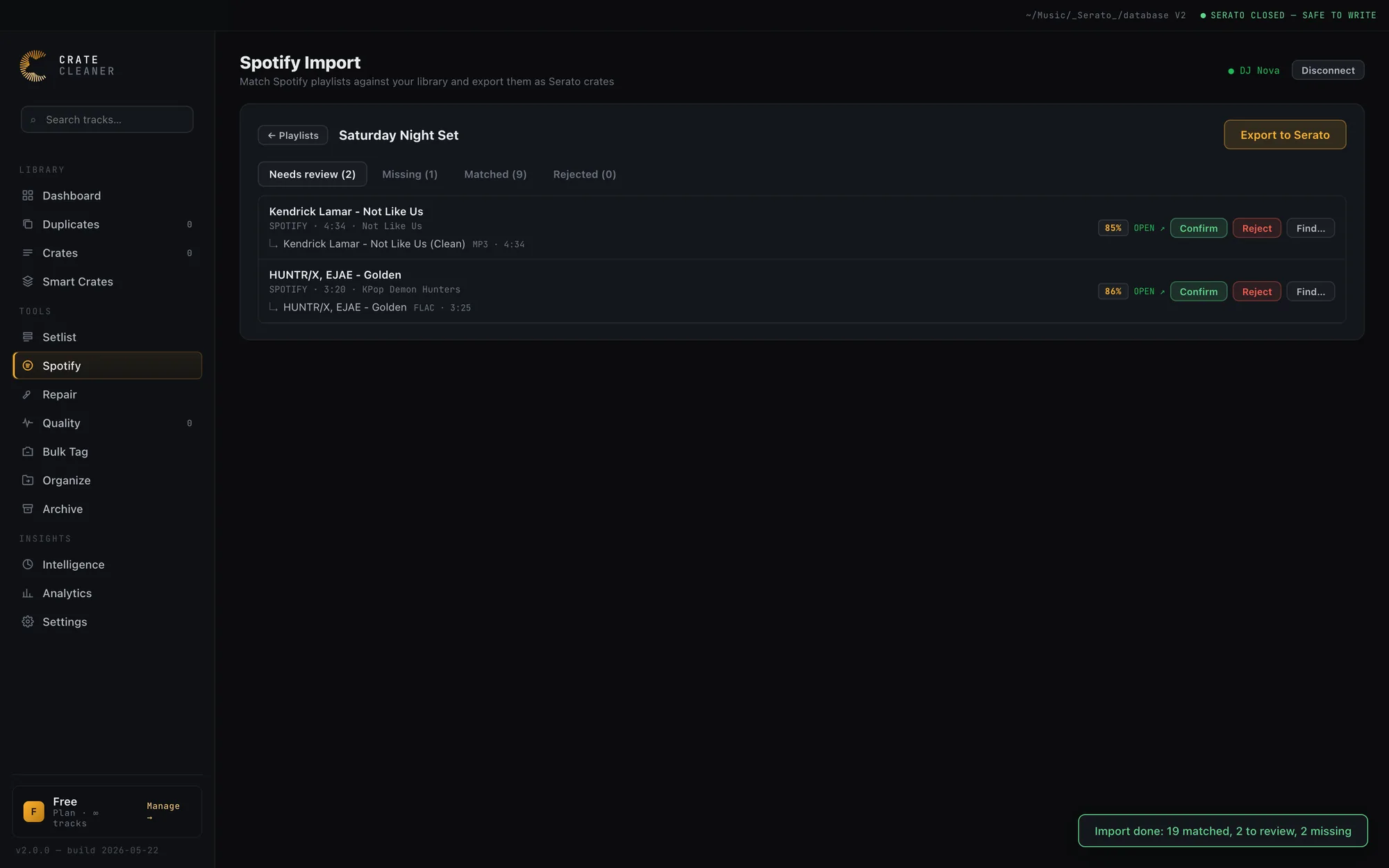Reject the HUNTR/X Golden match
The height and width of the screenshot is (868, 1389).
(x=1256, y=292)
